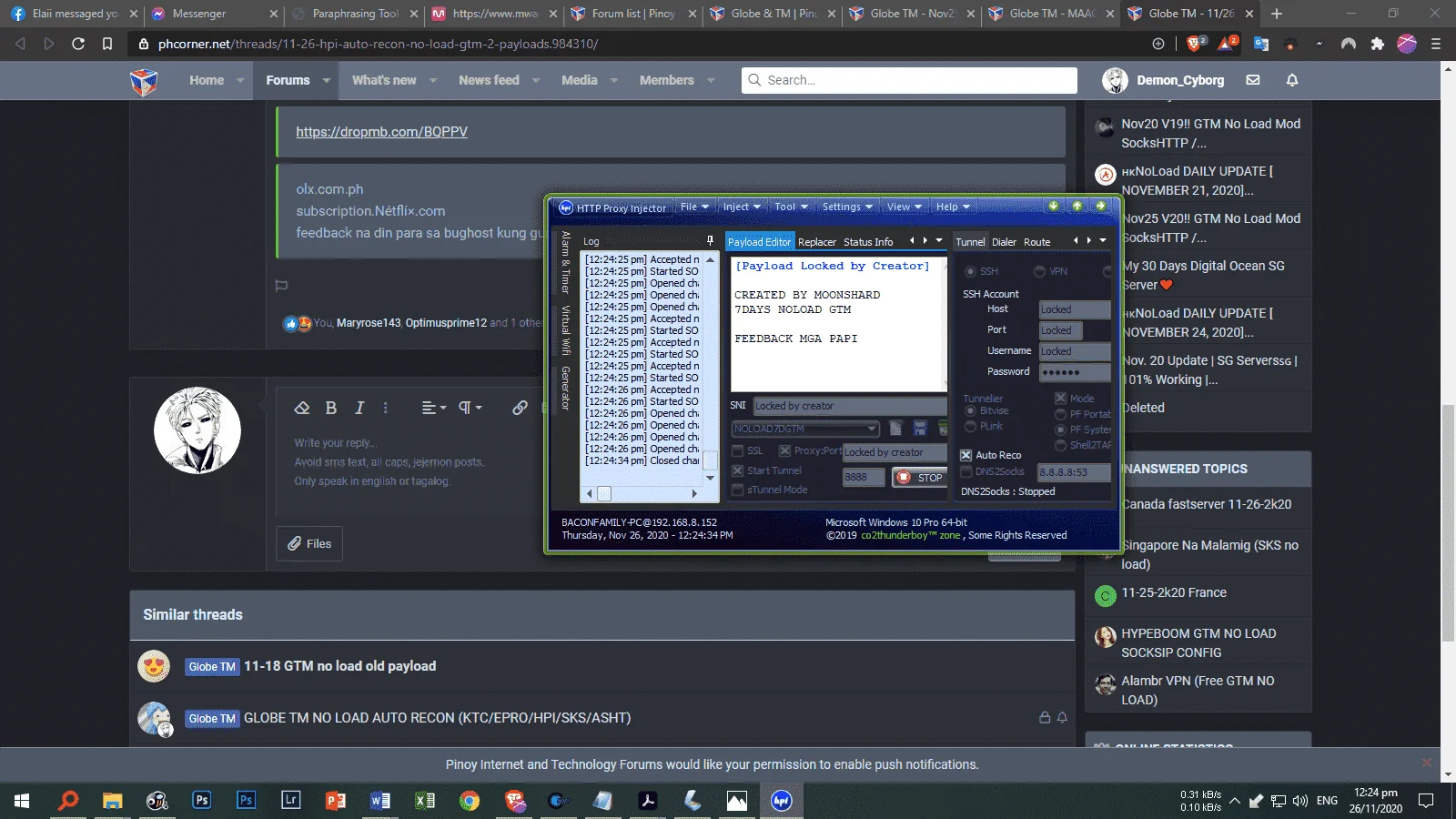
Task: Click green right-arrow button in Injector title bar
Action: 1101,207
